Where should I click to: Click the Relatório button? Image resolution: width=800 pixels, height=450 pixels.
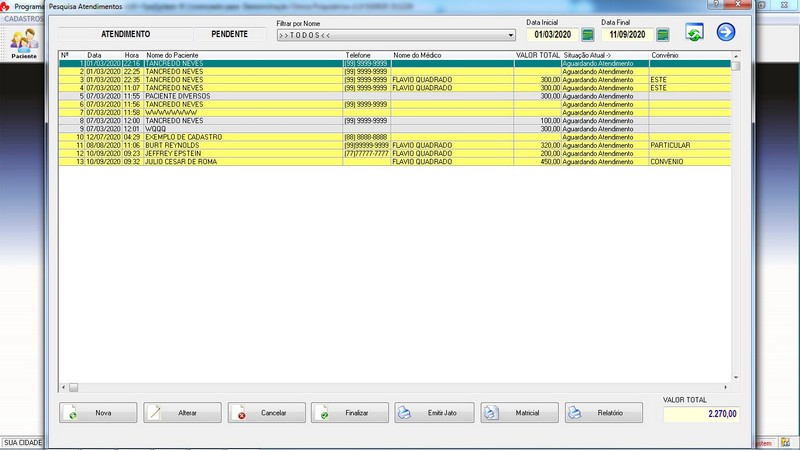(604, 413)
